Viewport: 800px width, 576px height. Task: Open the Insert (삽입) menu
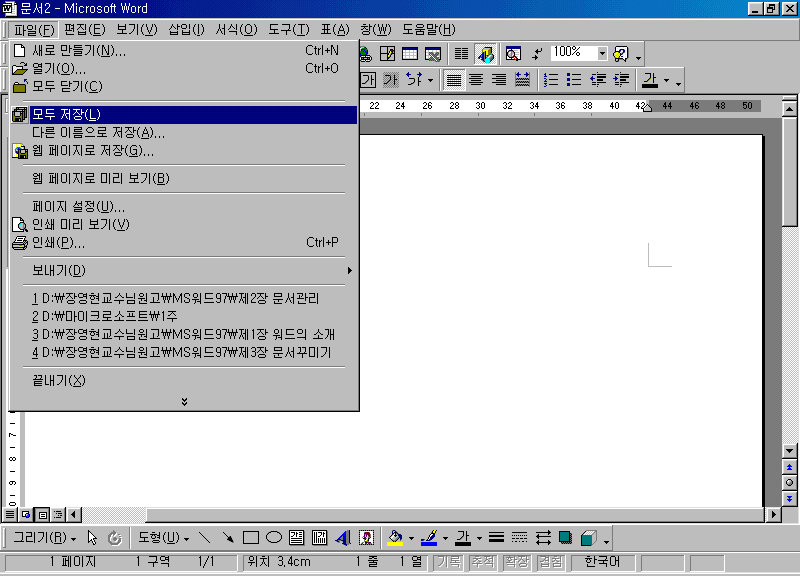click(186, 30)
